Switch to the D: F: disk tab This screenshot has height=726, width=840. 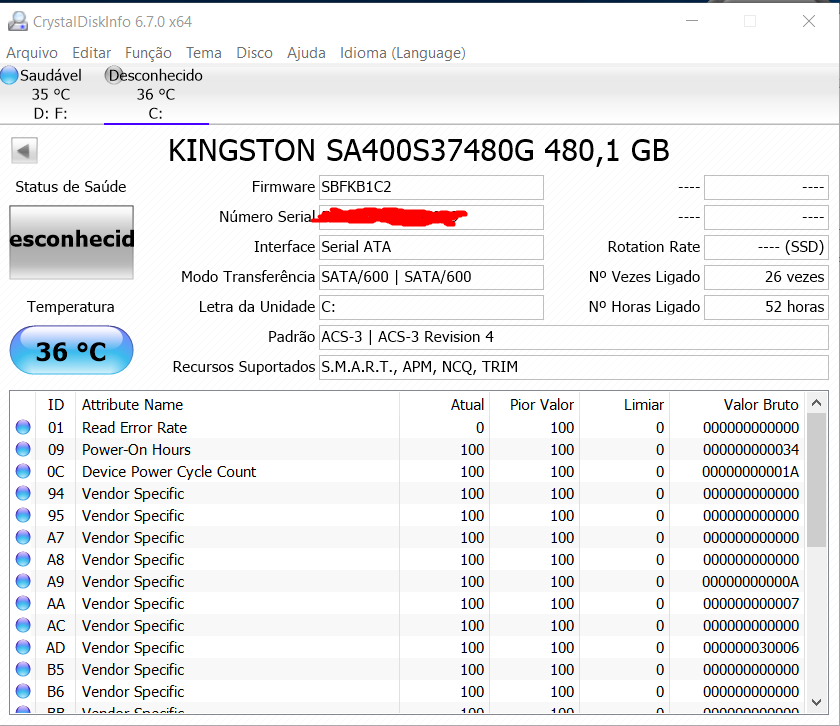[x=51, y=94]
